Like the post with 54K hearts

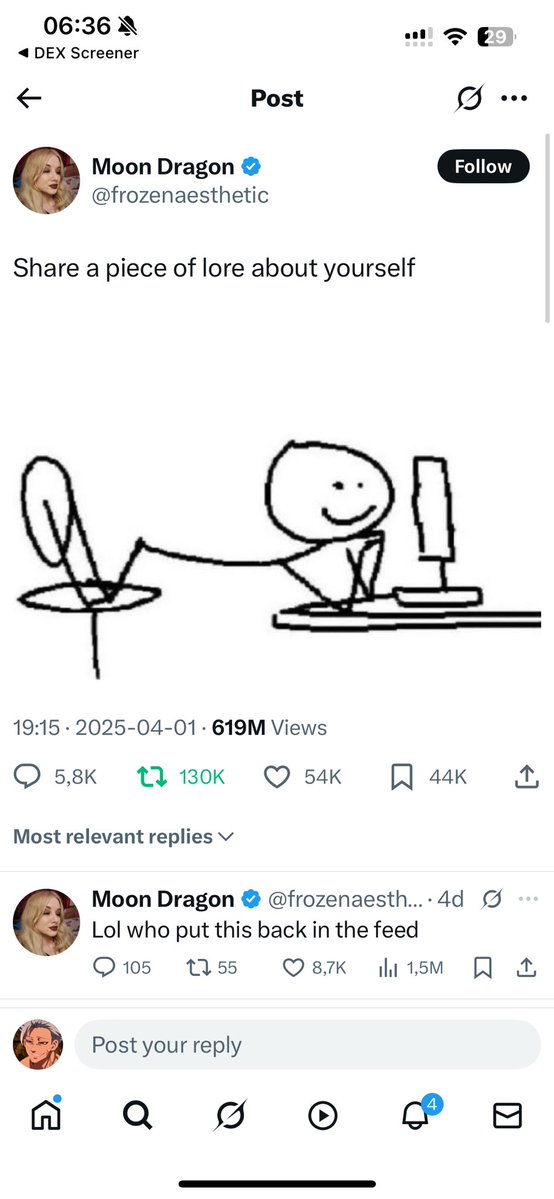pos(276,777)
